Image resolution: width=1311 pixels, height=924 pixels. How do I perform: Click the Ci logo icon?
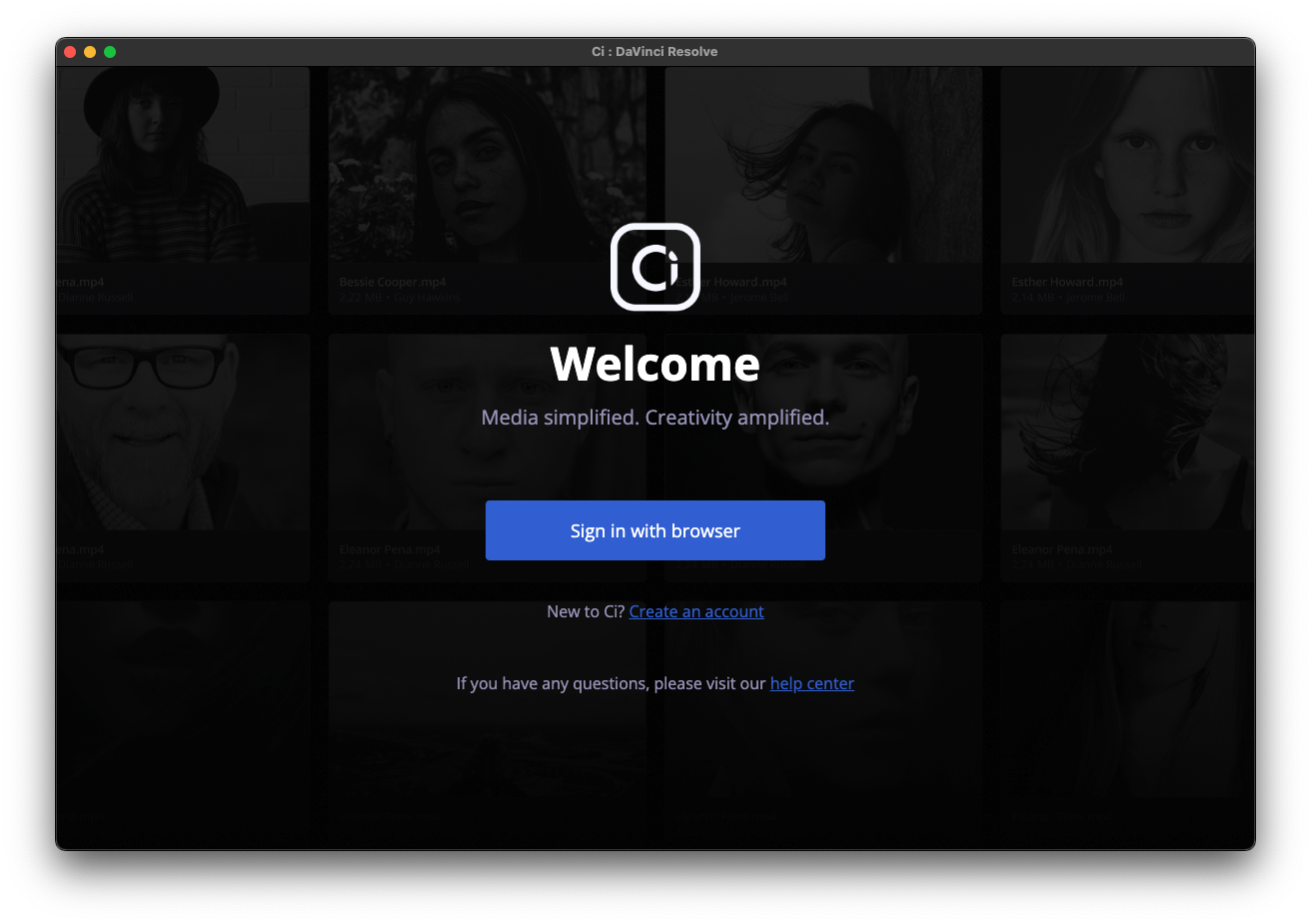(655, 267)
